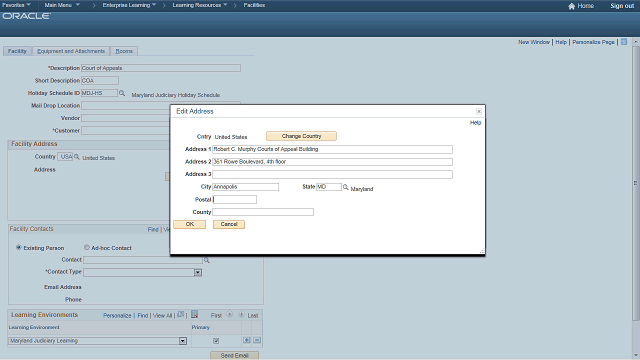Delete the Maryland Judiciary Learning row

pyautogui.click(x=257, y=340)
